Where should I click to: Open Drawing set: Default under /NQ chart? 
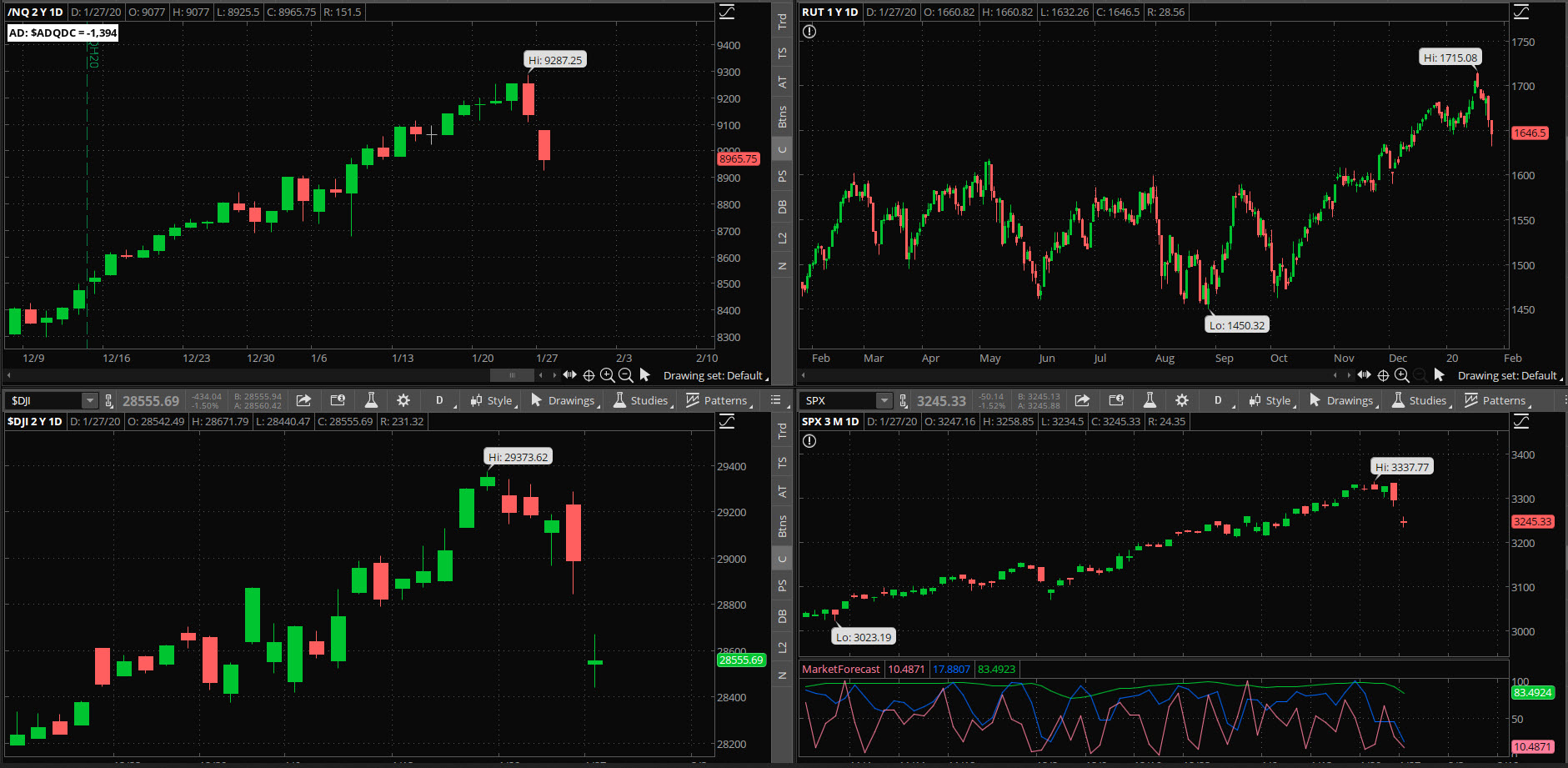point(715,375)
